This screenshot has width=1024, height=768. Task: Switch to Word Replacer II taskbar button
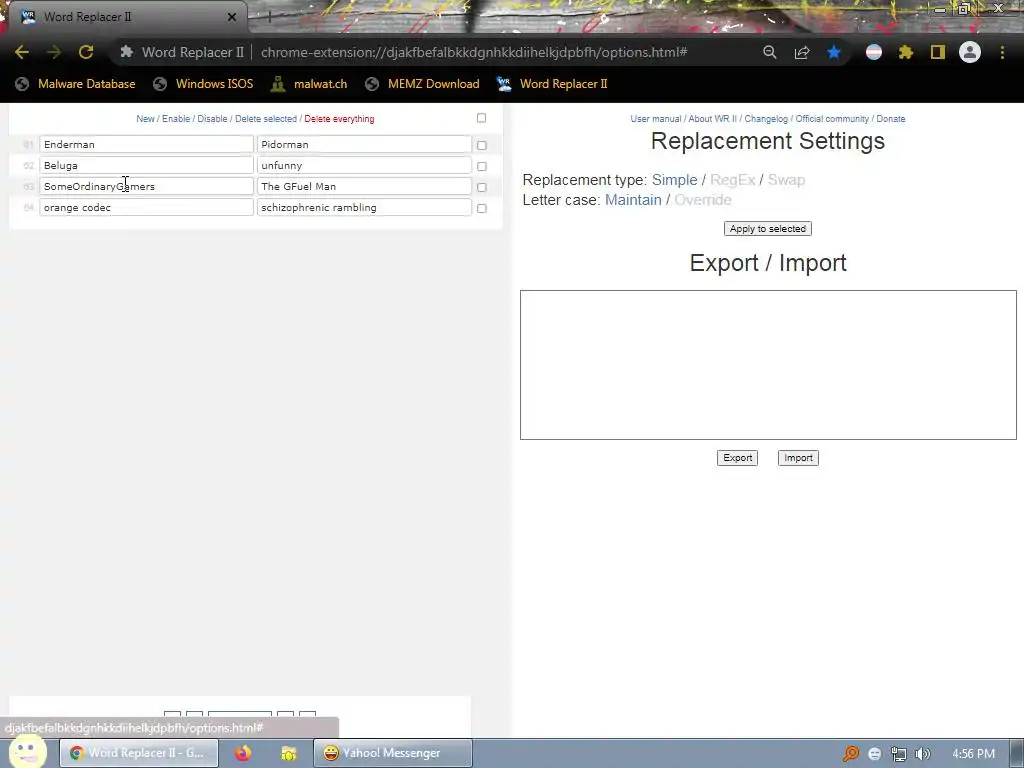139,753
